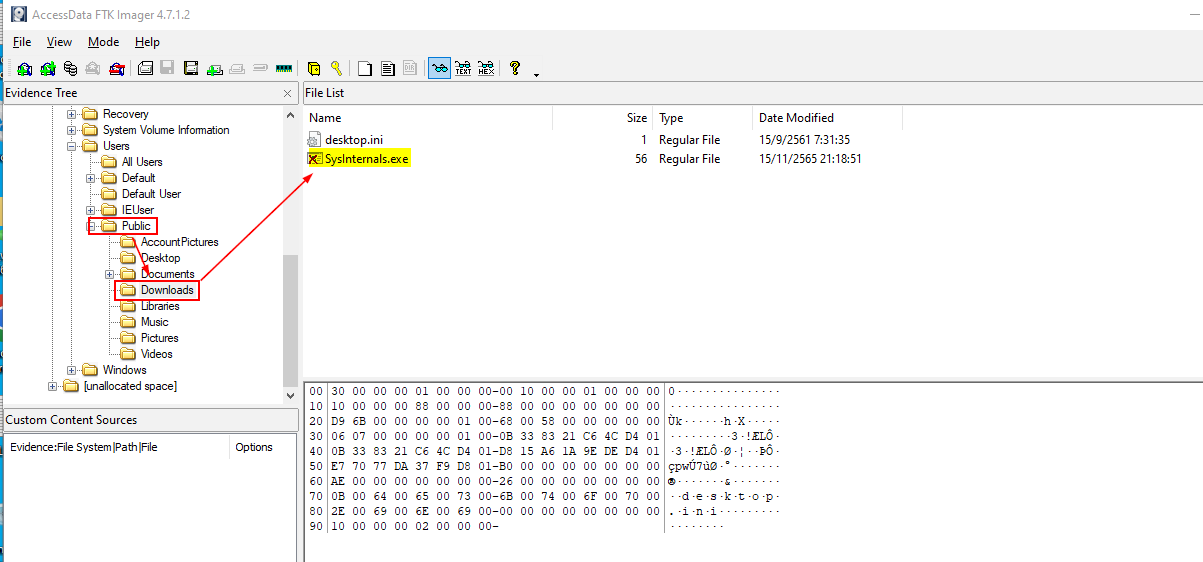Image resolution: width=1203 pixels, height=562 pixels.
Task: Click the Detect EFS Encryption key icon
Action: (x=337, y=69)
